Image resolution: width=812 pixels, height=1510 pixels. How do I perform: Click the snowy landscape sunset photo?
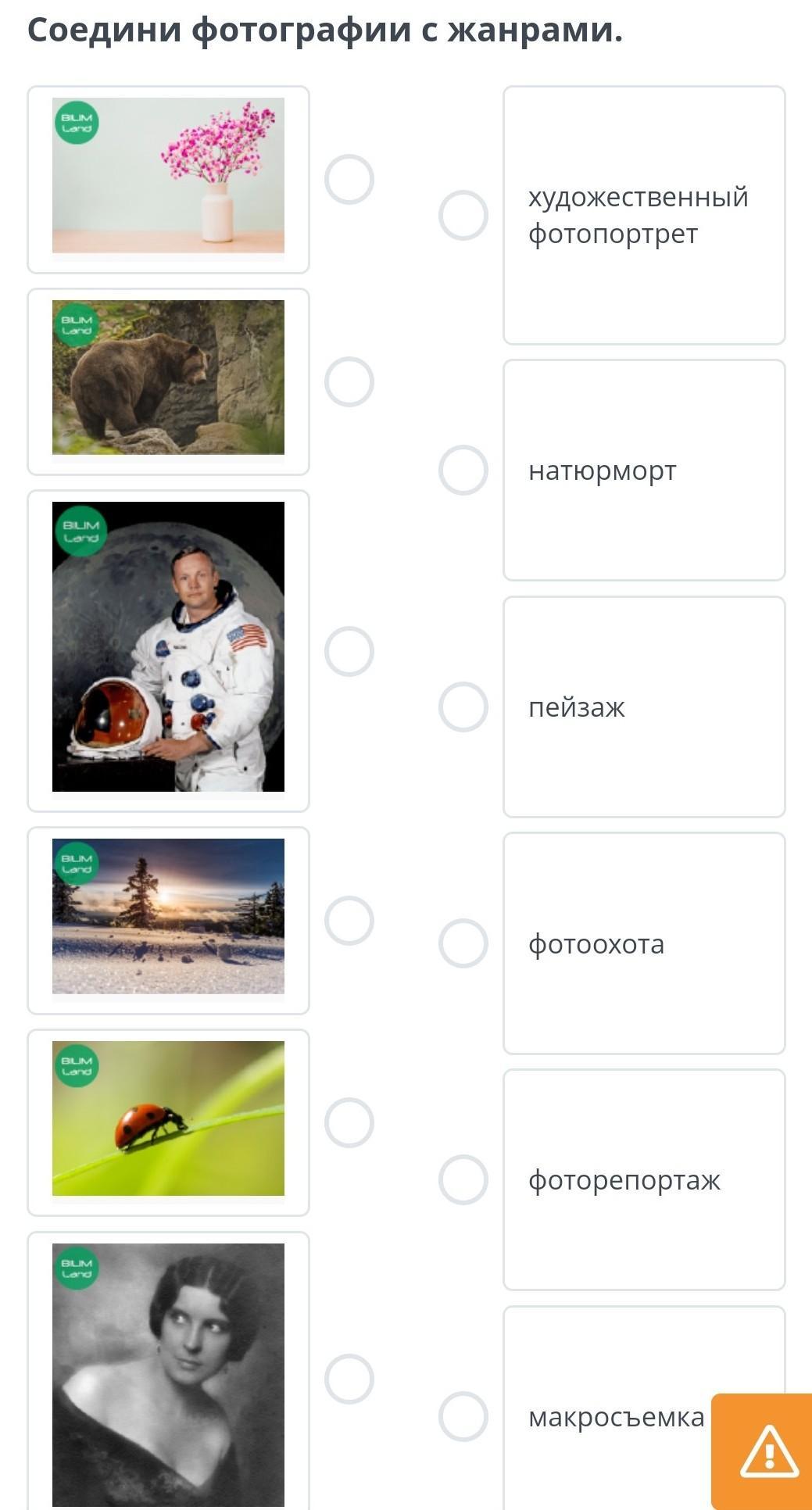[x=168, y=916]
